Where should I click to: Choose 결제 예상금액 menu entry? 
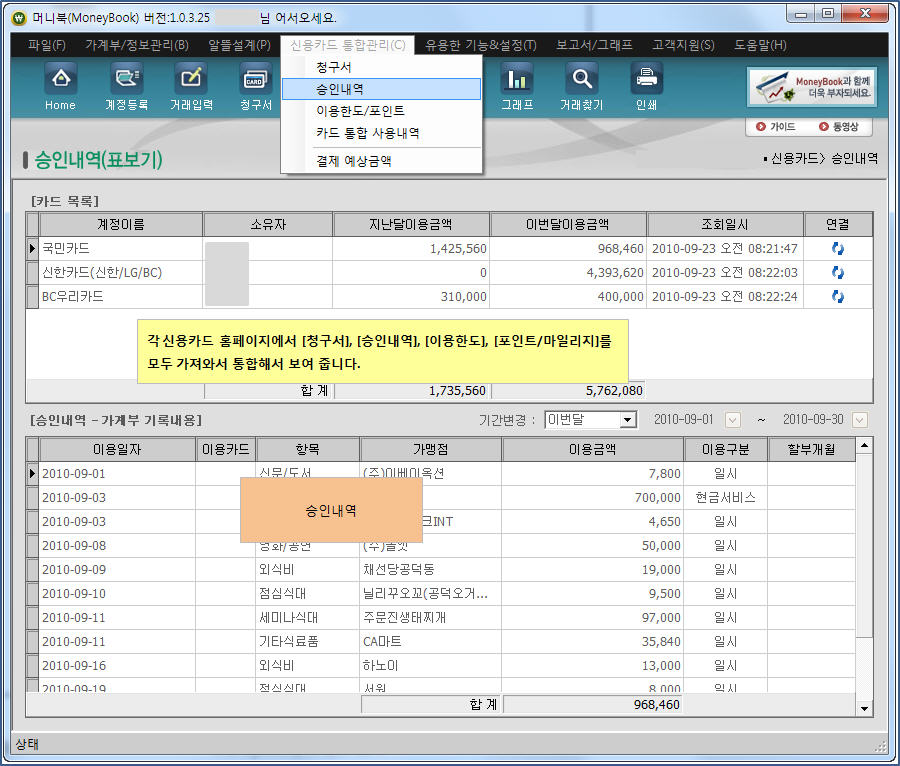tap(353, 160)
